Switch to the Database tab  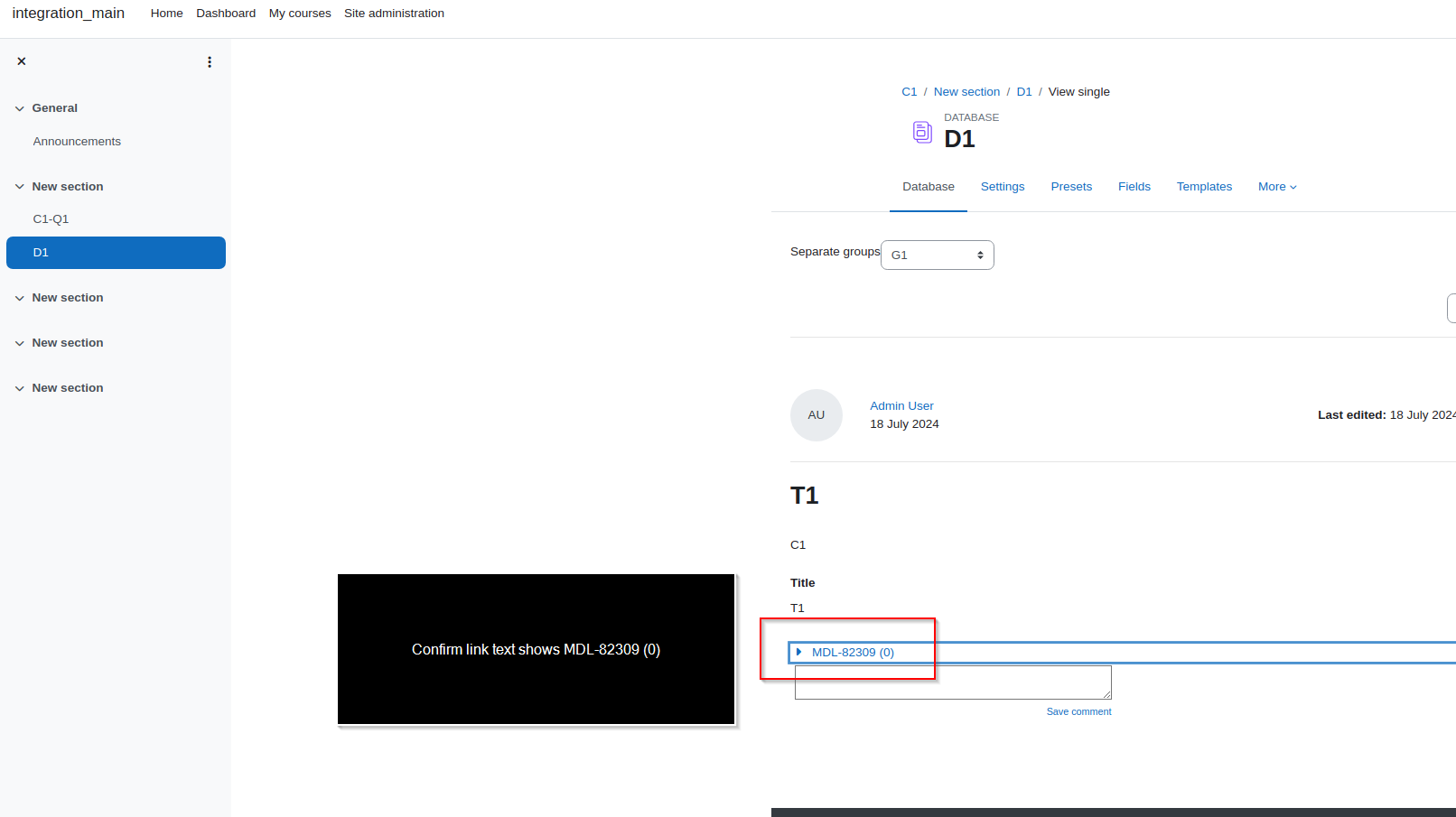pyautogui.click(x=929, y=187)
